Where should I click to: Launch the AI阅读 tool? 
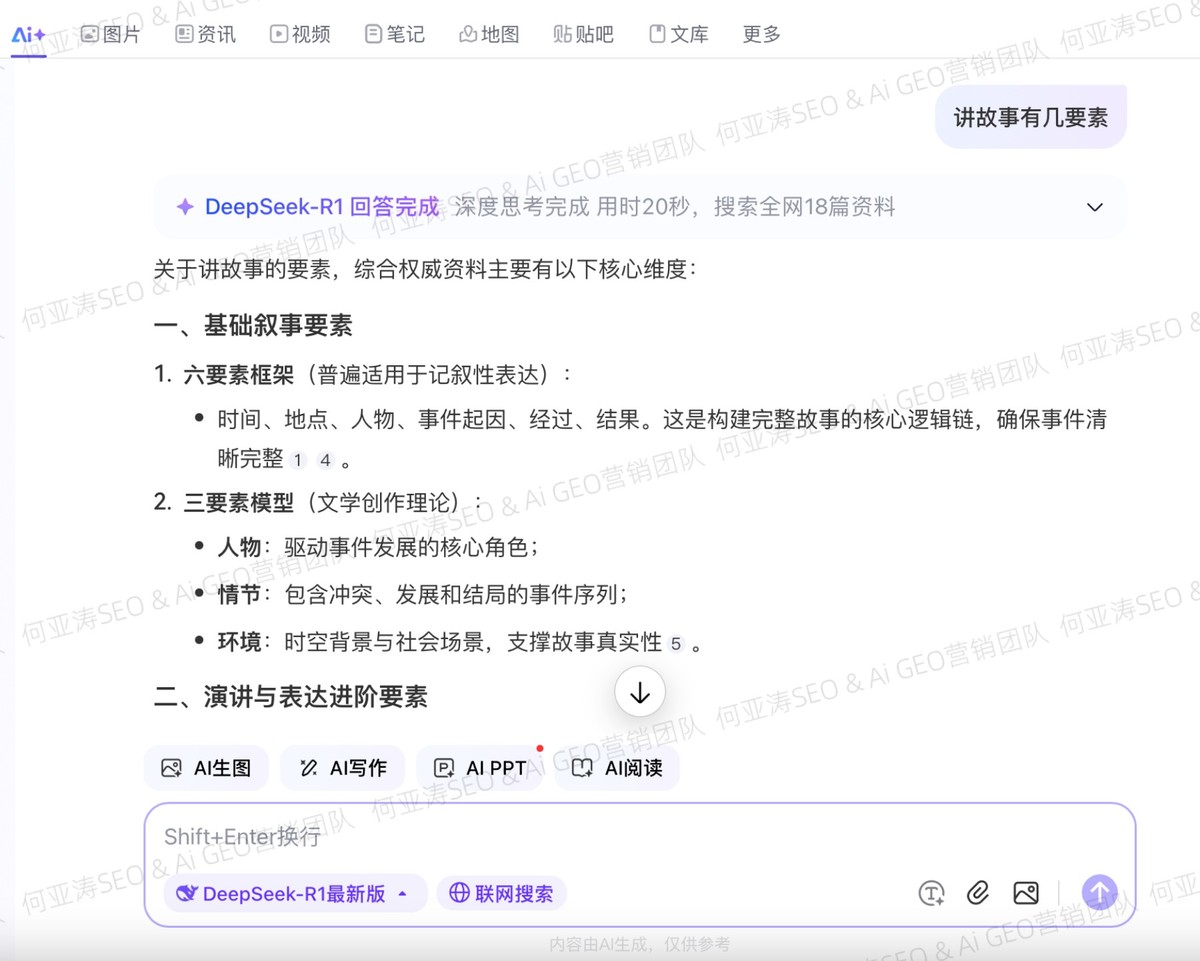[617, 768]
